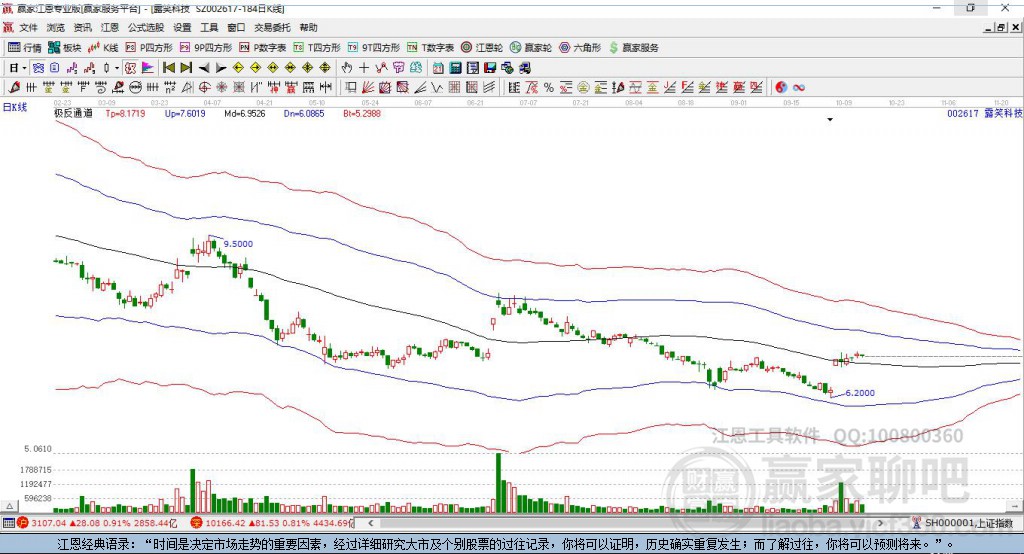The height and width of the screenshot is (554, 1024).
Task: Open the calendar date icon
Action: [438, 68]
